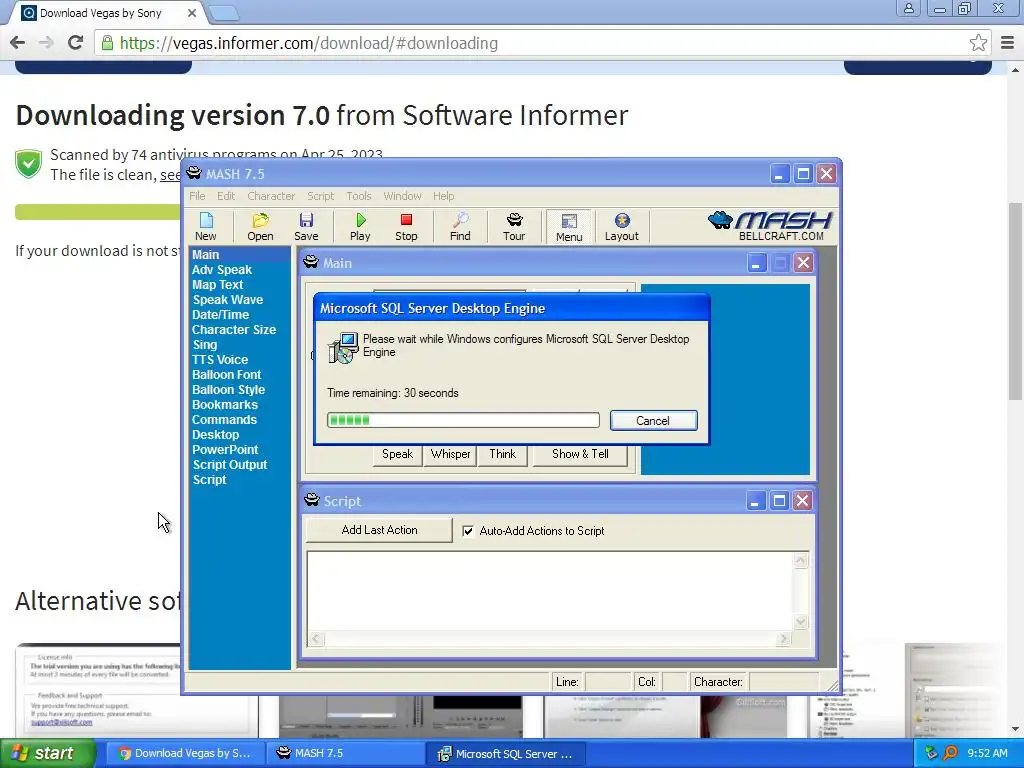Minimize the Script sub-window
This screenshot has width=1024, height=768.
click(x=755, y=501)
